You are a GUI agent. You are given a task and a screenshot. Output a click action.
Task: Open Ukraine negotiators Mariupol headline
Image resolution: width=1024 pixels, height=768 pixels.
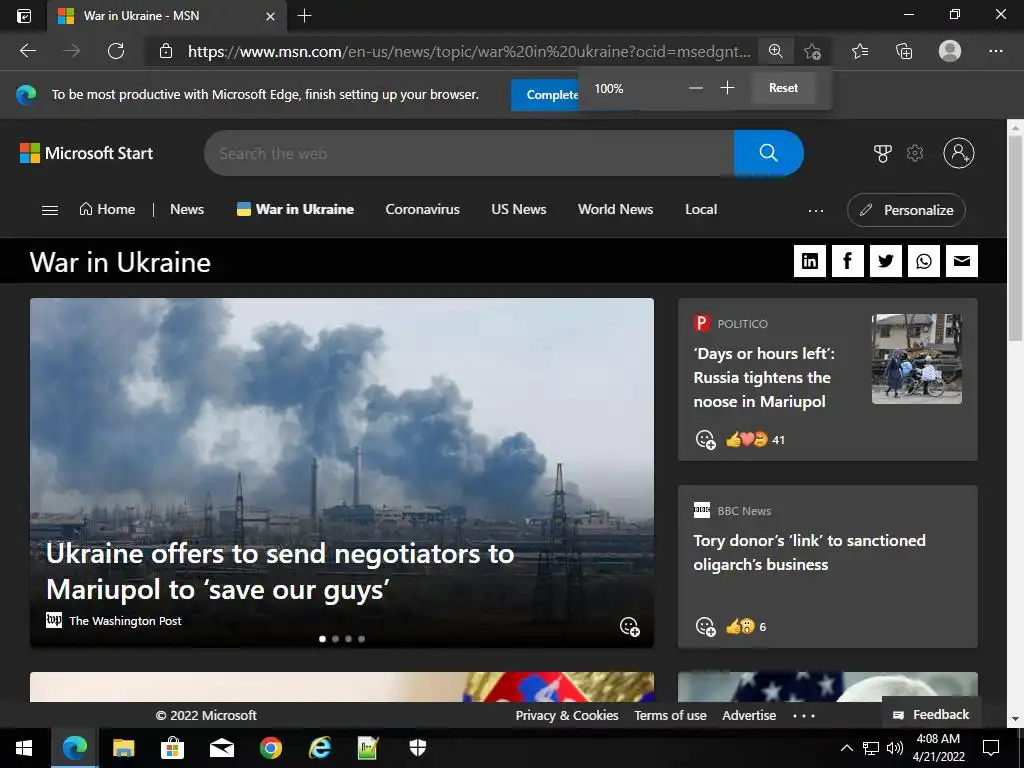280,571
